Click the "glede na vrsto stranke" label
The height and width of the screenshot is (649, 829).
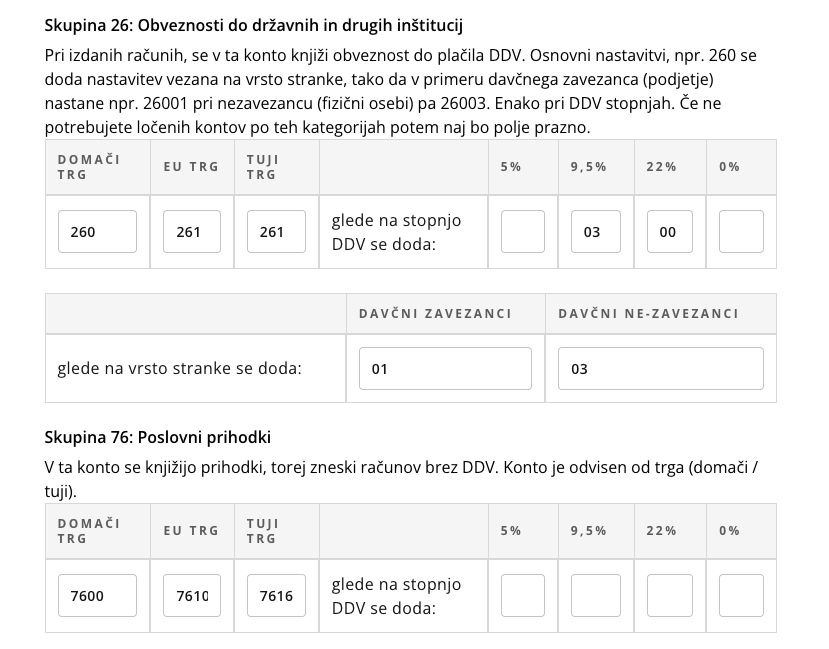(180, 368)
